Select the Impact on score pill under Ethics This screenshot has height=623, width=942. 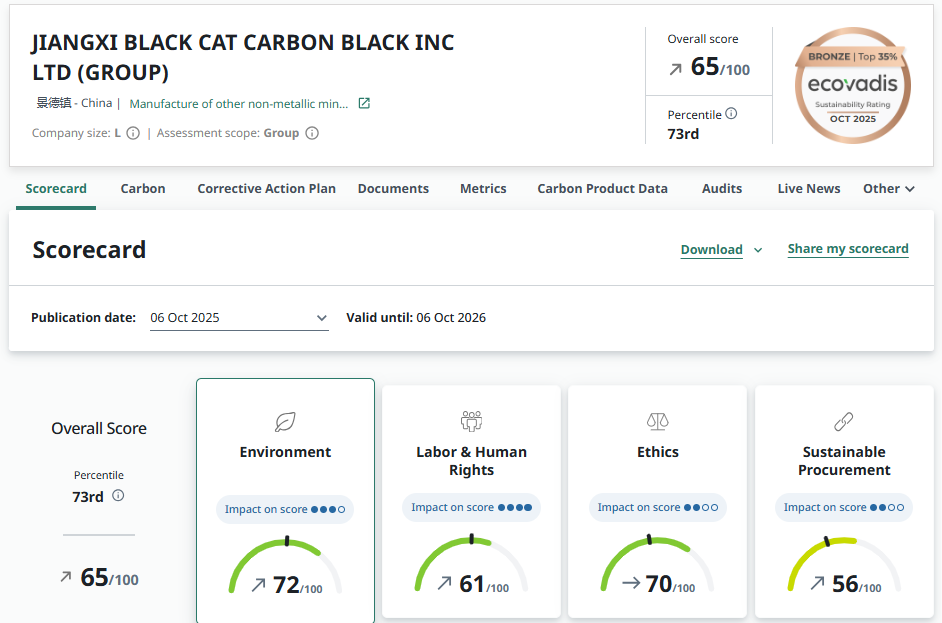coord(657,507)
